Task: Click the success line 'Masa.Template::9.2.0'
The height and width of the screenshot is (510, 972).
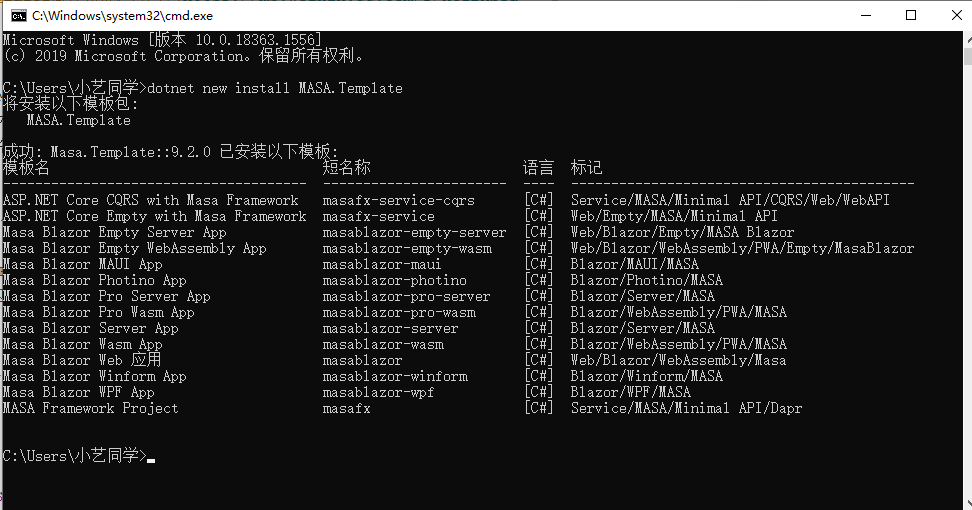Action: click(131, 152)
